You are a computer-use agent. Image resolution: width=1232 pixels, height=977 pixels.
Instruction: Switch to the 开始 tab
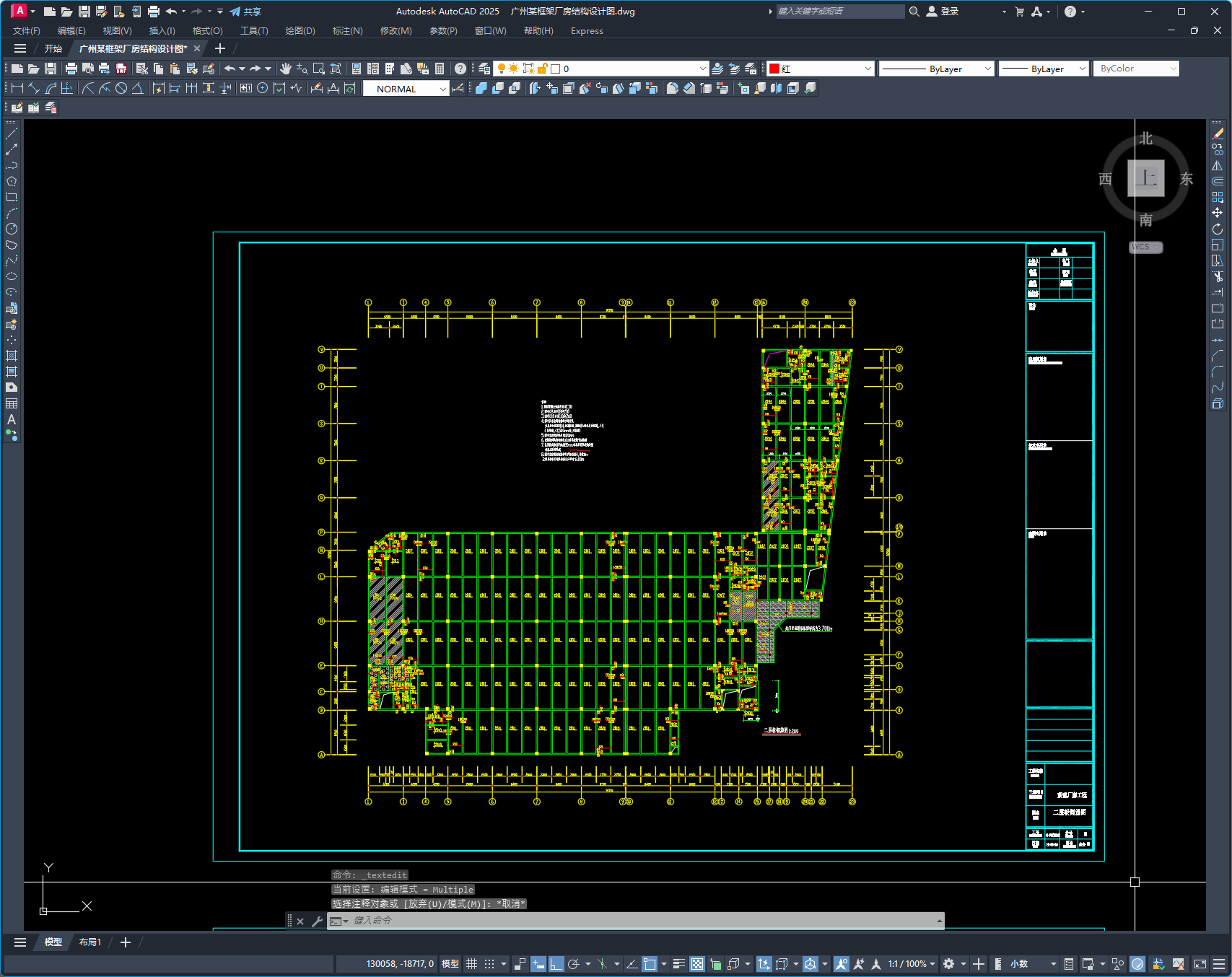pos(53,49)
